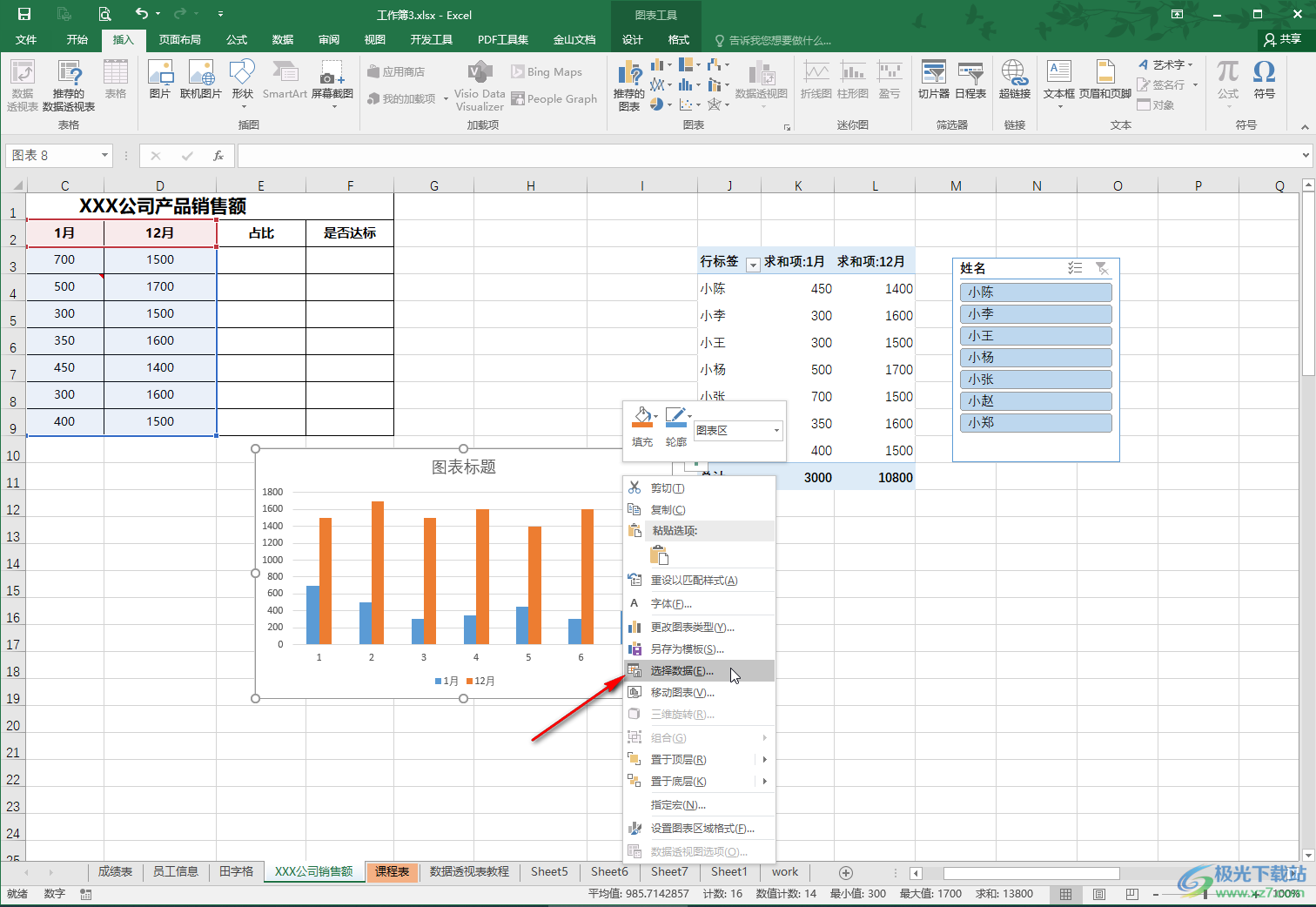The width and height of the screenshot is (1316, 907).
Task: Open the 图表区 chart element dropdown
Action: click(x=776, y=431)
